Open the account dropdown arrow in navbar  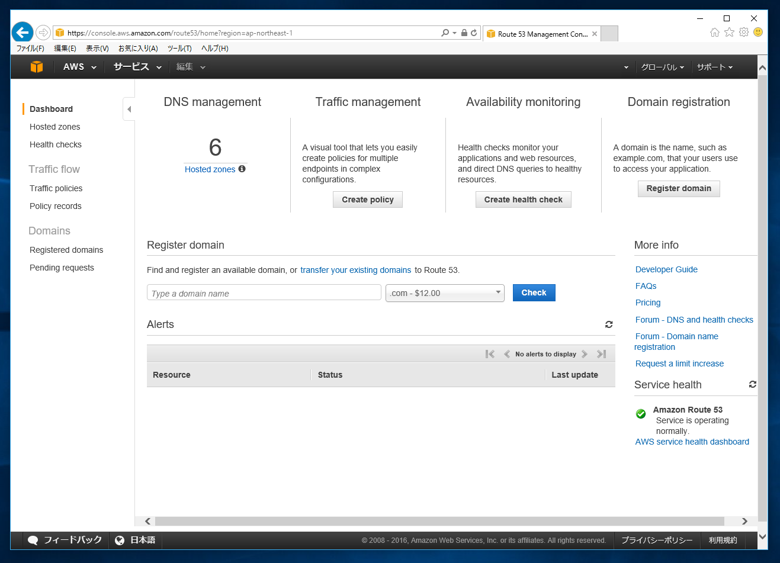pyautogui.click(x=626, y=67)
